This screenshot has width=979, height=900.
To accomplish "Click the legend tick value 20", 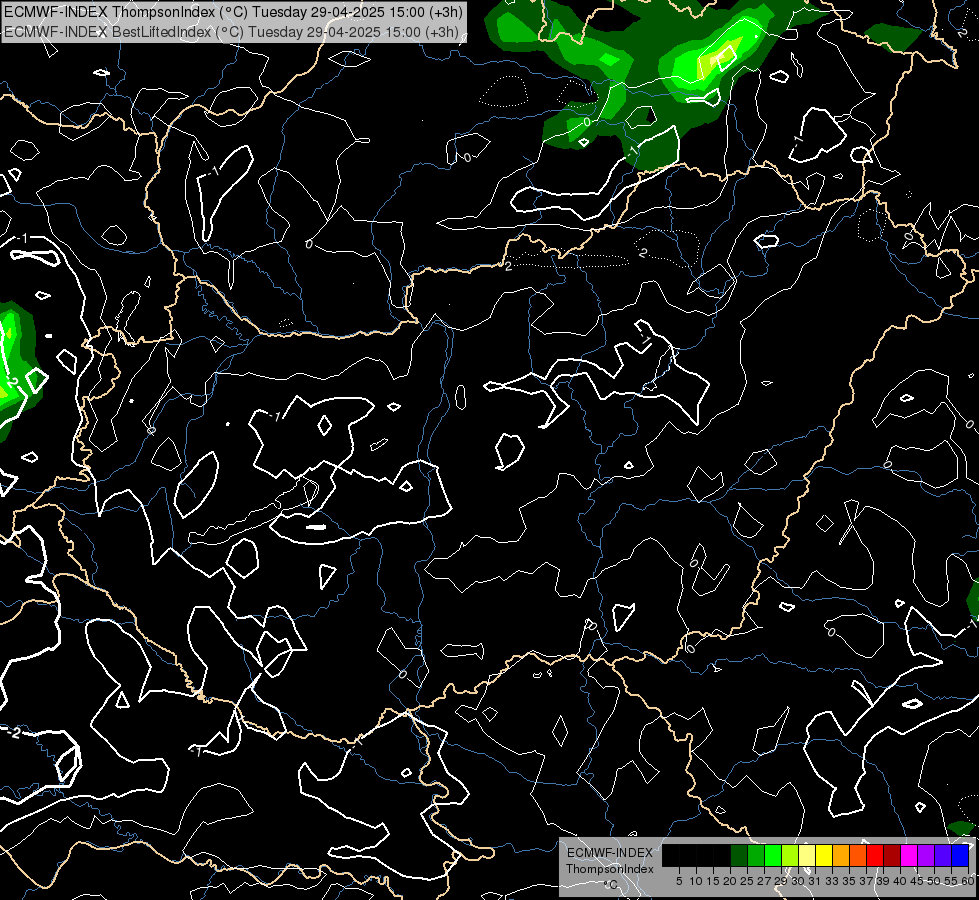I will pos(730,881).
